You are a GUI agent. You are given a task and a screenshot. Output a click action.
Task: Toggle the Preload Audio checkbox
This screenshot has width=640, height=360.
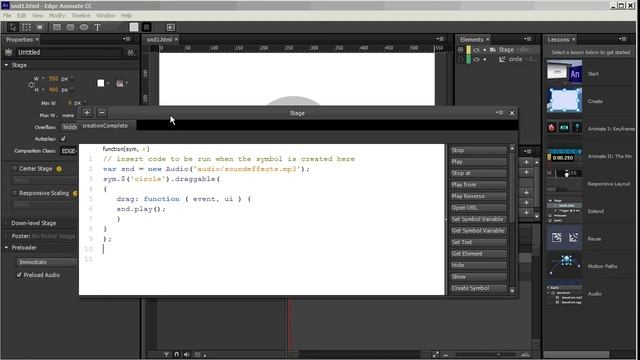[x=19, y=275]
